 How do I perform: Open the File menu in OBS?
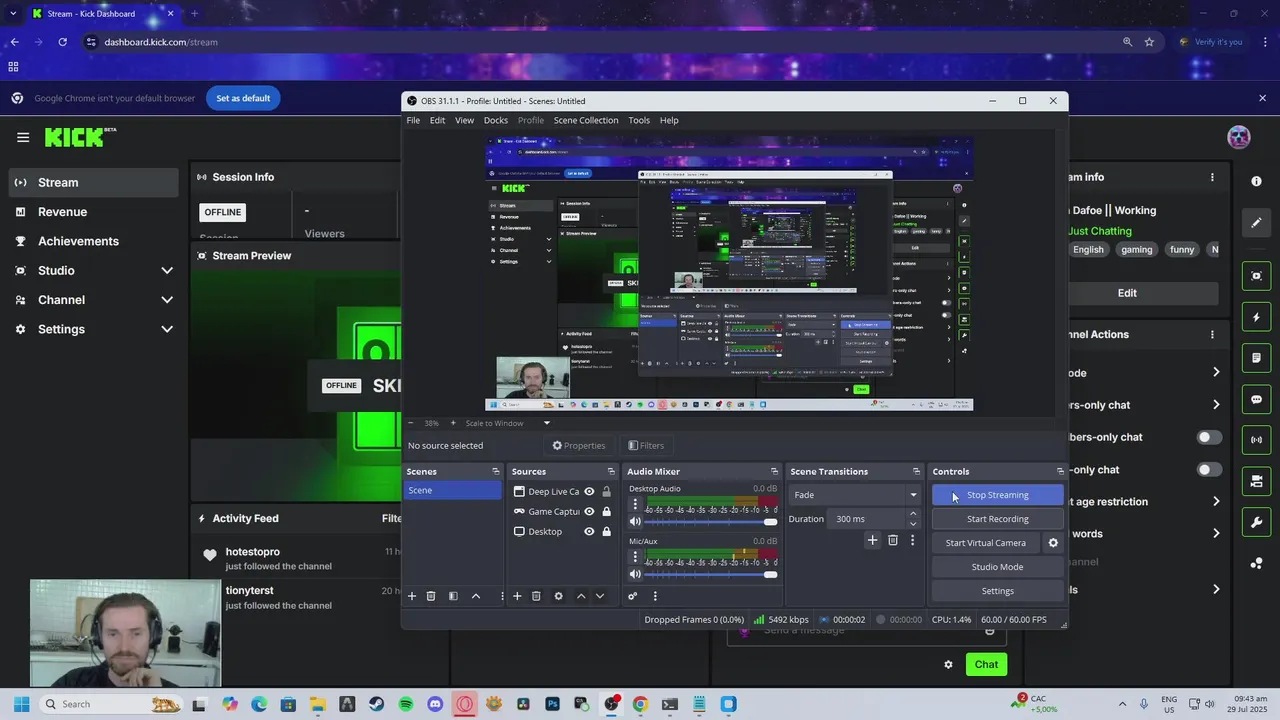(413, 120)
